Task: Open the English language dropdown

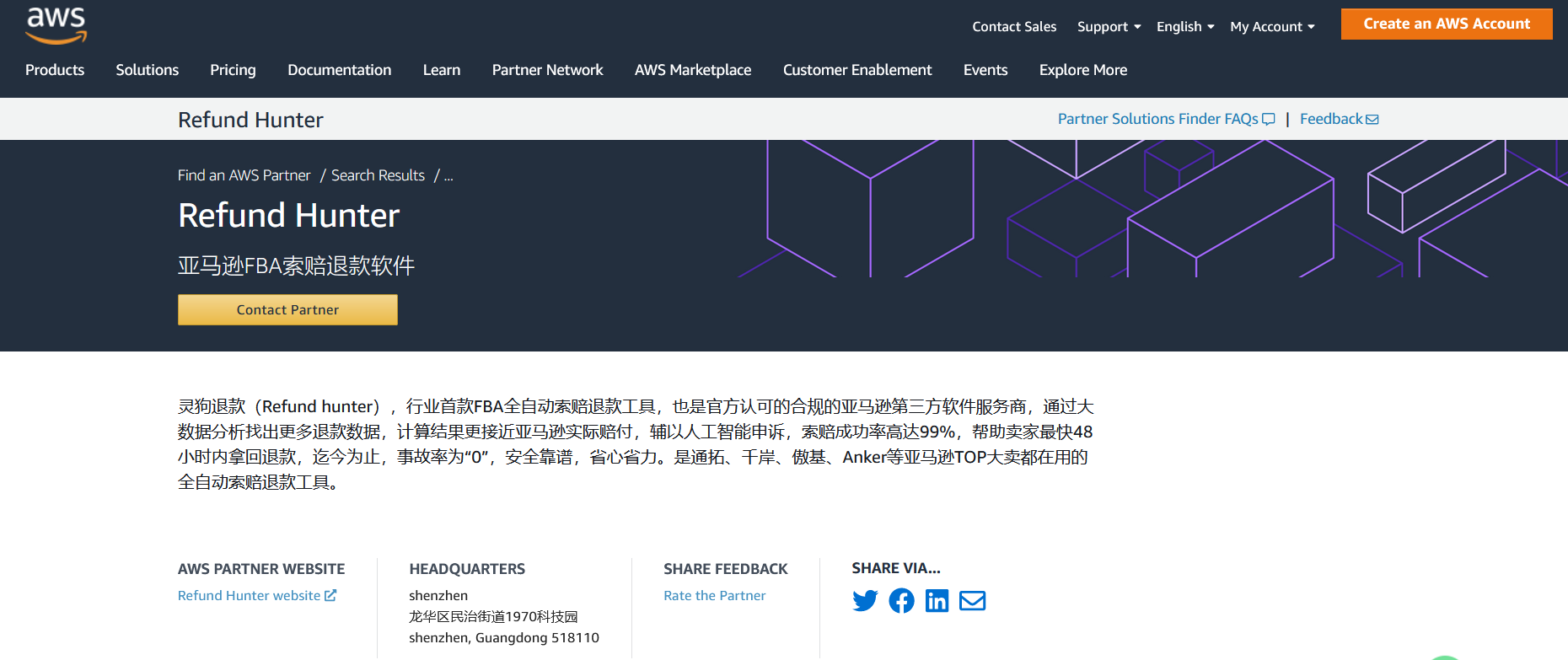Action: point(1185,27)
